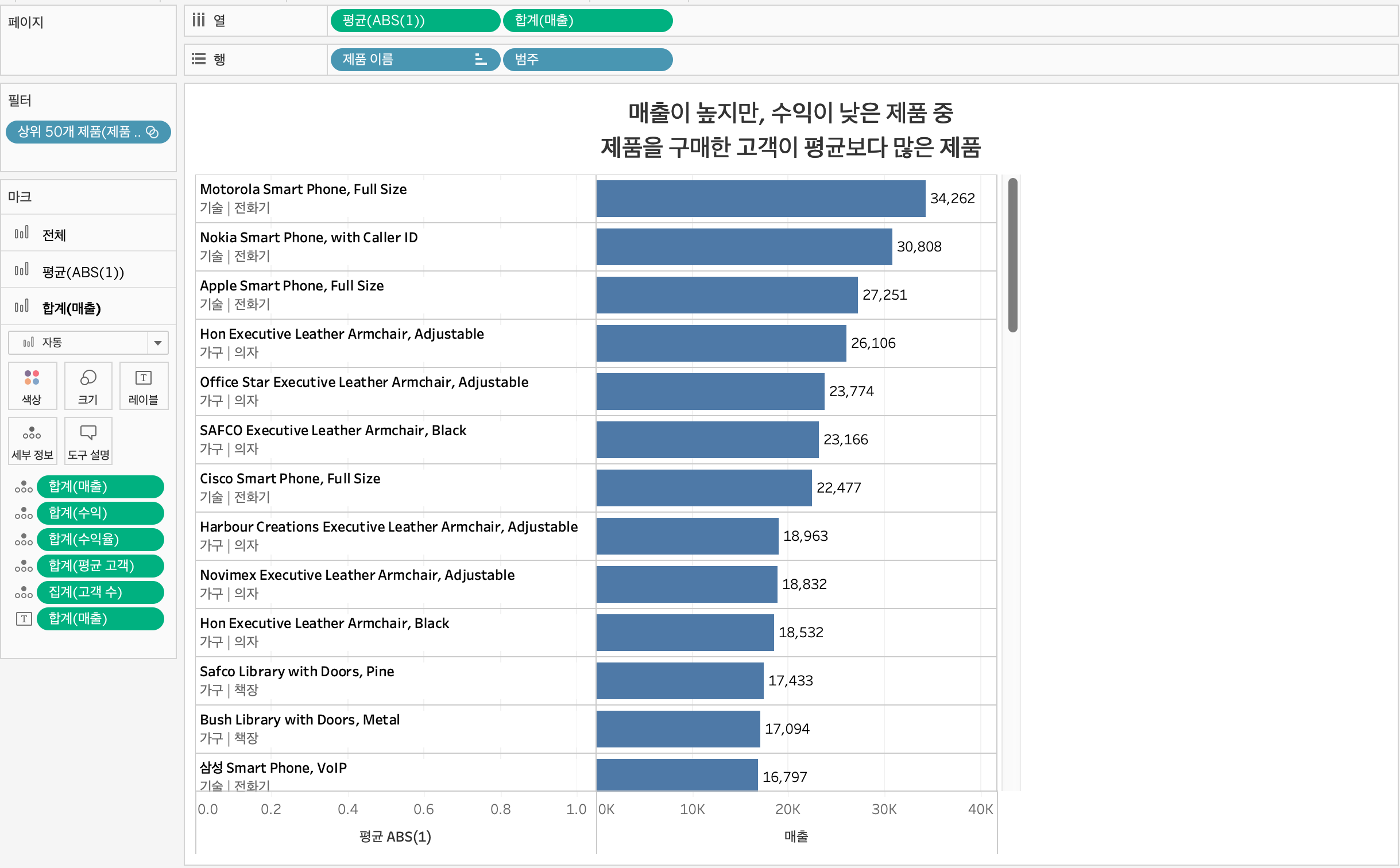Click the 페이지 shelf header
The width and height of the screenshot is (1400, 868).
pyautogui.click(x=26, y=22)
